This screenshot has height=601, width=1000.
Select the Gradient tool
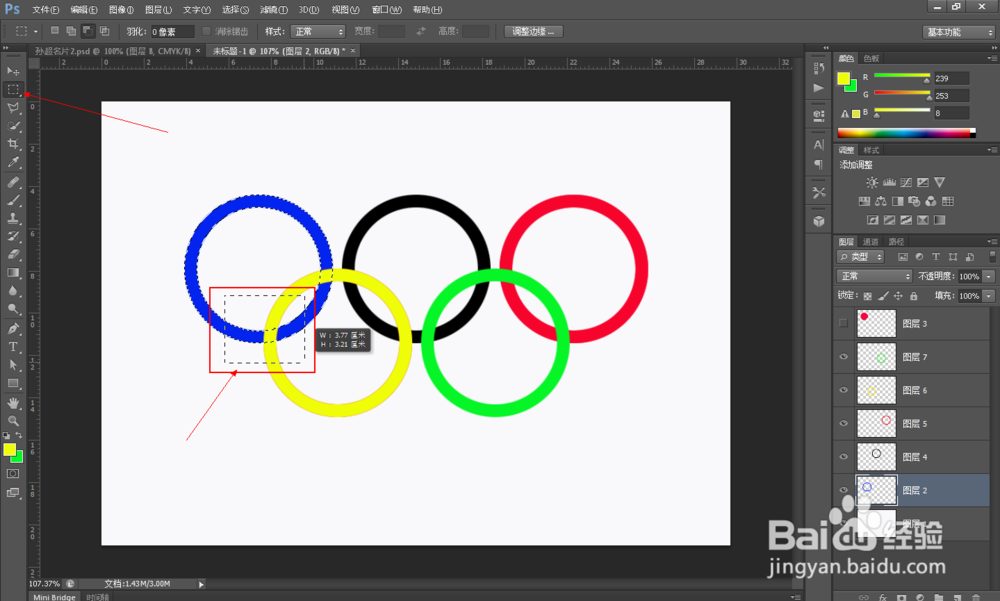(13, 272)
